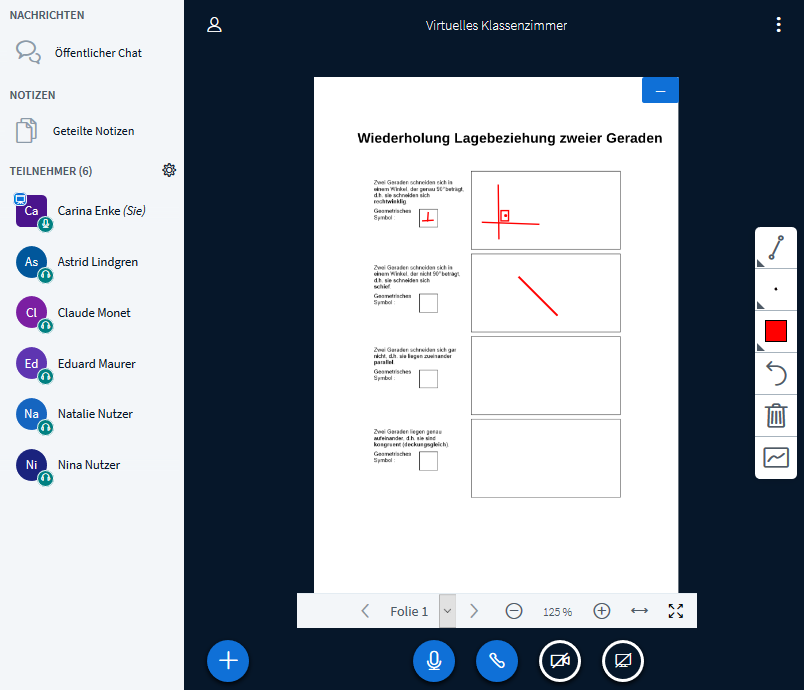This screenshot has height=690, width=804.
Task: Undo the last annotation
Action: click(776, 373)
